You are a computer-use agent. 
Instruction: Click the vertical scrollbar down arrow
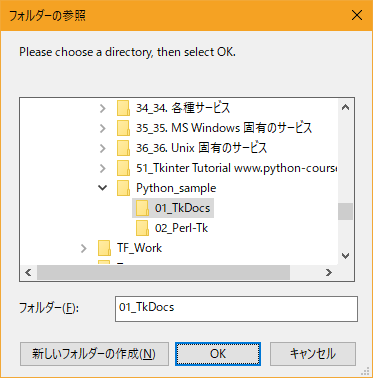pos(346,256)
